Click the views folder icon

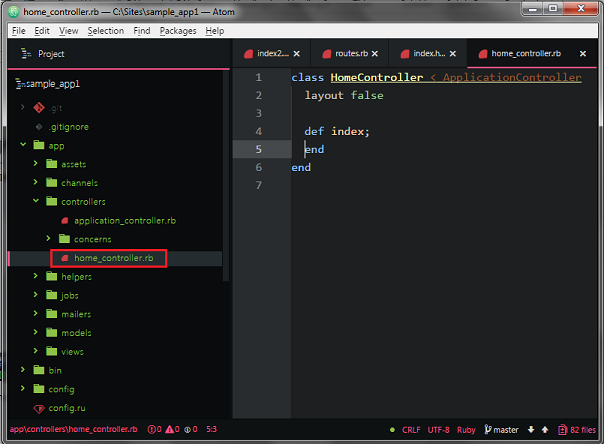(x=52, y=351)
